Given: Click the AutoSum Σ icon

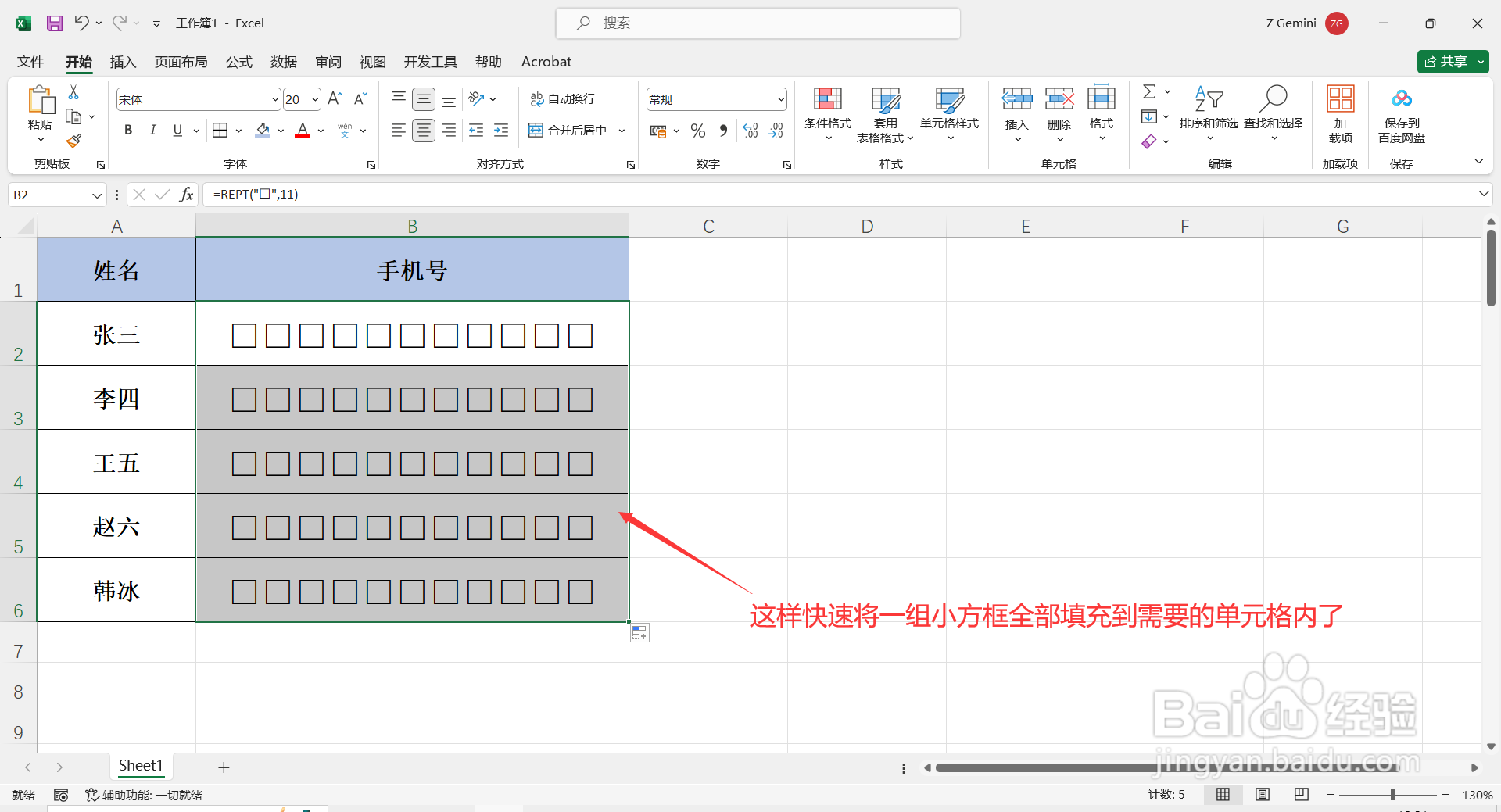Looking at the screenshot, I should [1149, 91].
